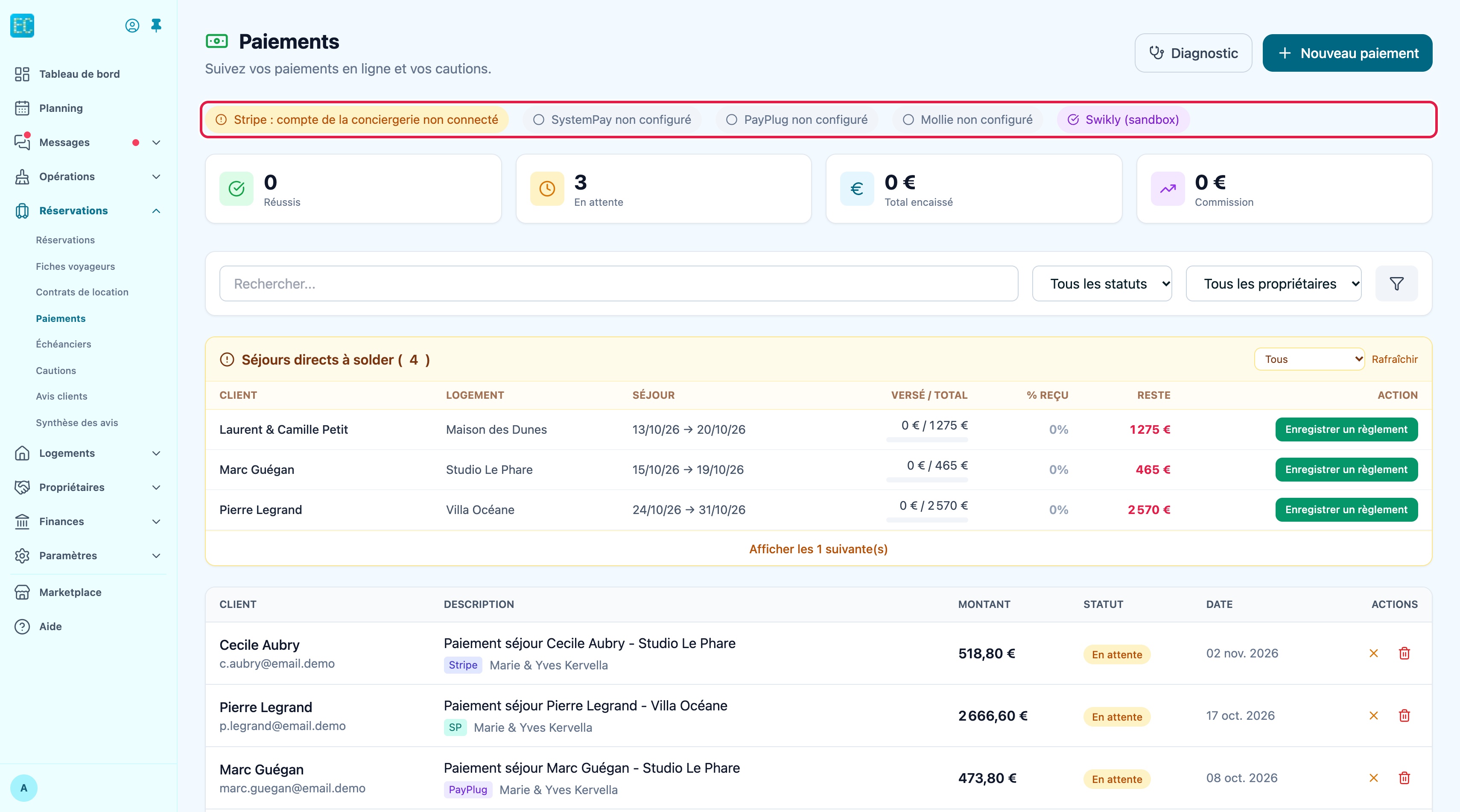This screenshot has width=1460, height=812.
Task: Click the Rechercher search field
Action: (x=618, y=283)
